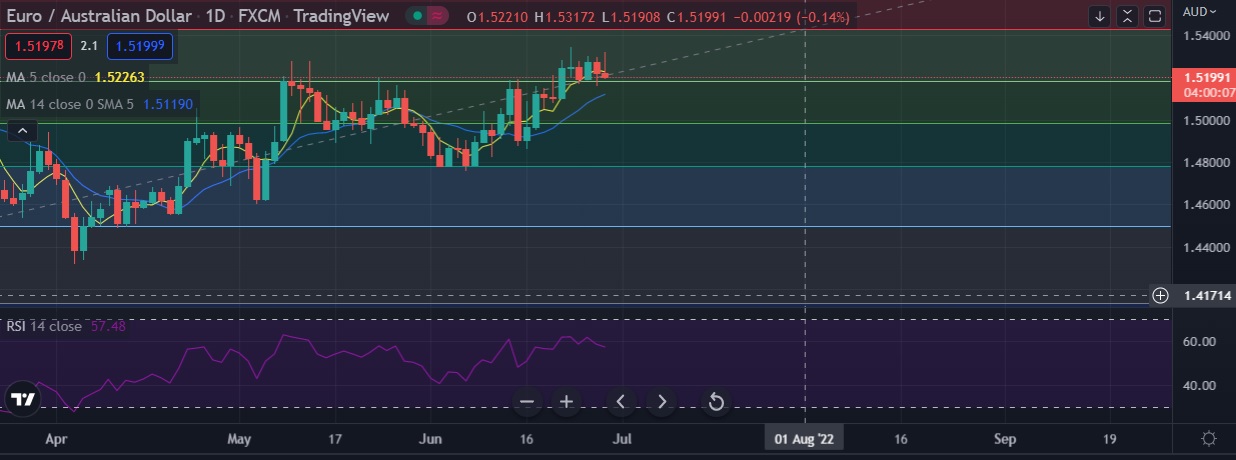
Task: Click the MA 5 value 1.52263
Action: [x=120, y=76]
